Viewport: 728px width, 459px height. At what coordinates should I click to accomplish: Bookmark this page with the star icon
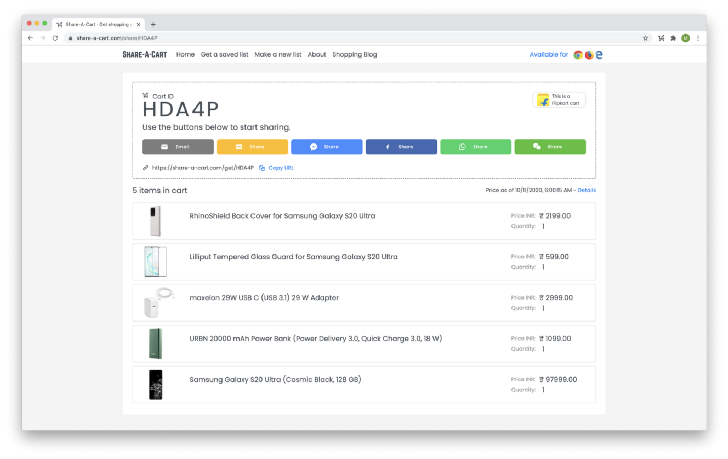(x=645, y=38)
